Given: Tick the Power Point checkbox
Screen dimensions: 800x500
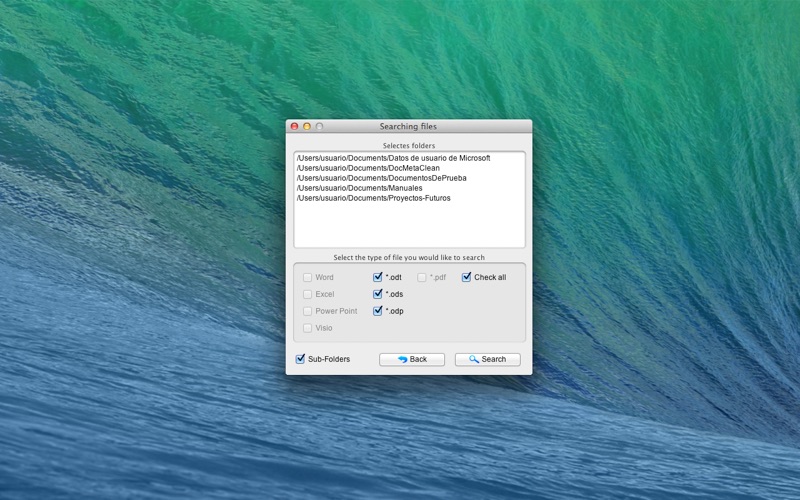Looking at the screenshot, I should [307, 311].
